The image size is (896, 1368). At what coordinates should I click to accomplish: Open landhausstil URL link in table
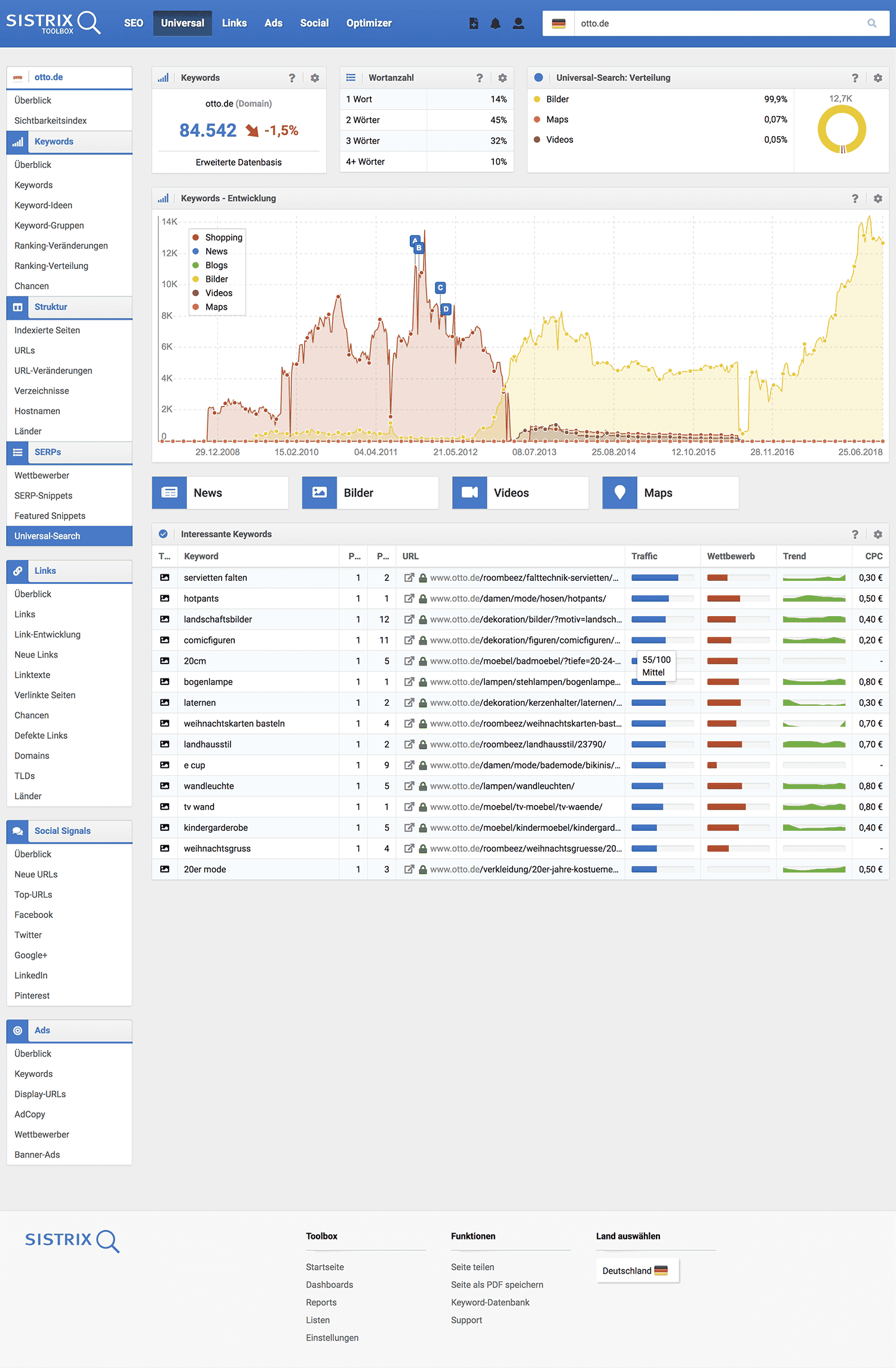pyautogui.click(x=518, y=744)
